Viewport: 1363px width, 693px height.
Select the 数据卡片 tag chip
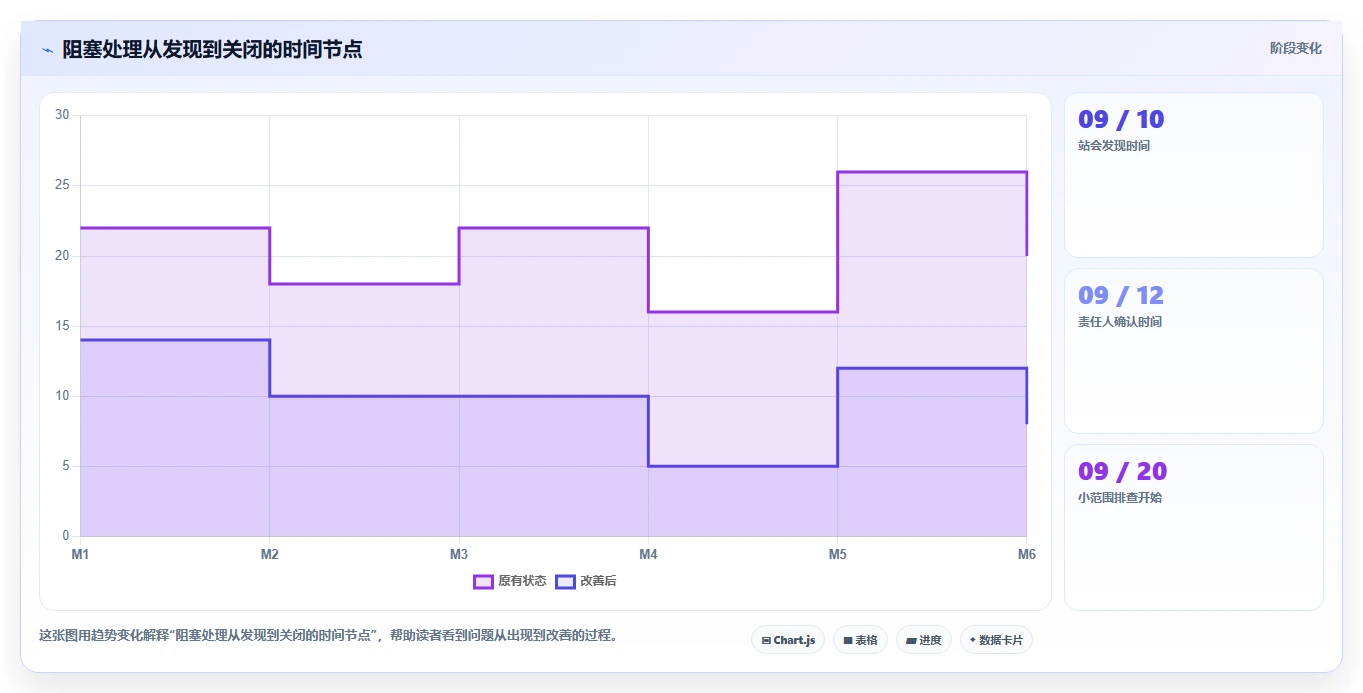[996, 640]
